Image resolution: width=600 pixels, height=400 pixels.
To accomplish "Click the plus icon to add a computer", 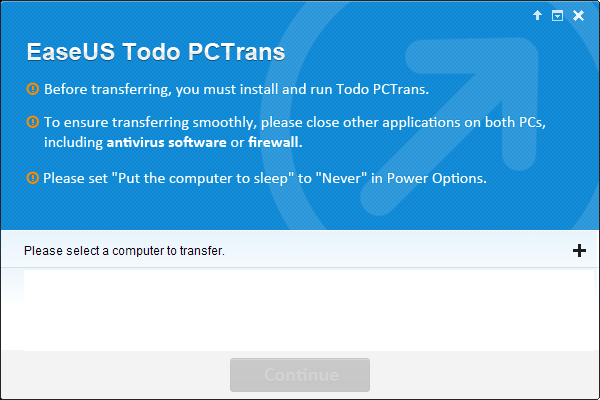I will (x=579, y=250).
